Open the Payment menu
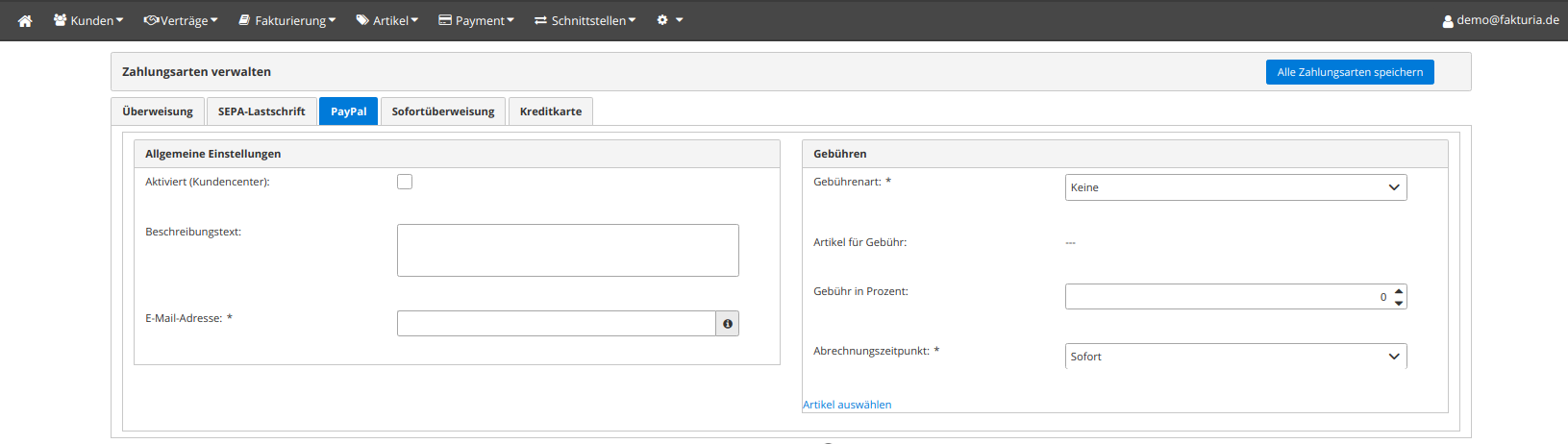The image size is (1568, 444). [477, 20]
